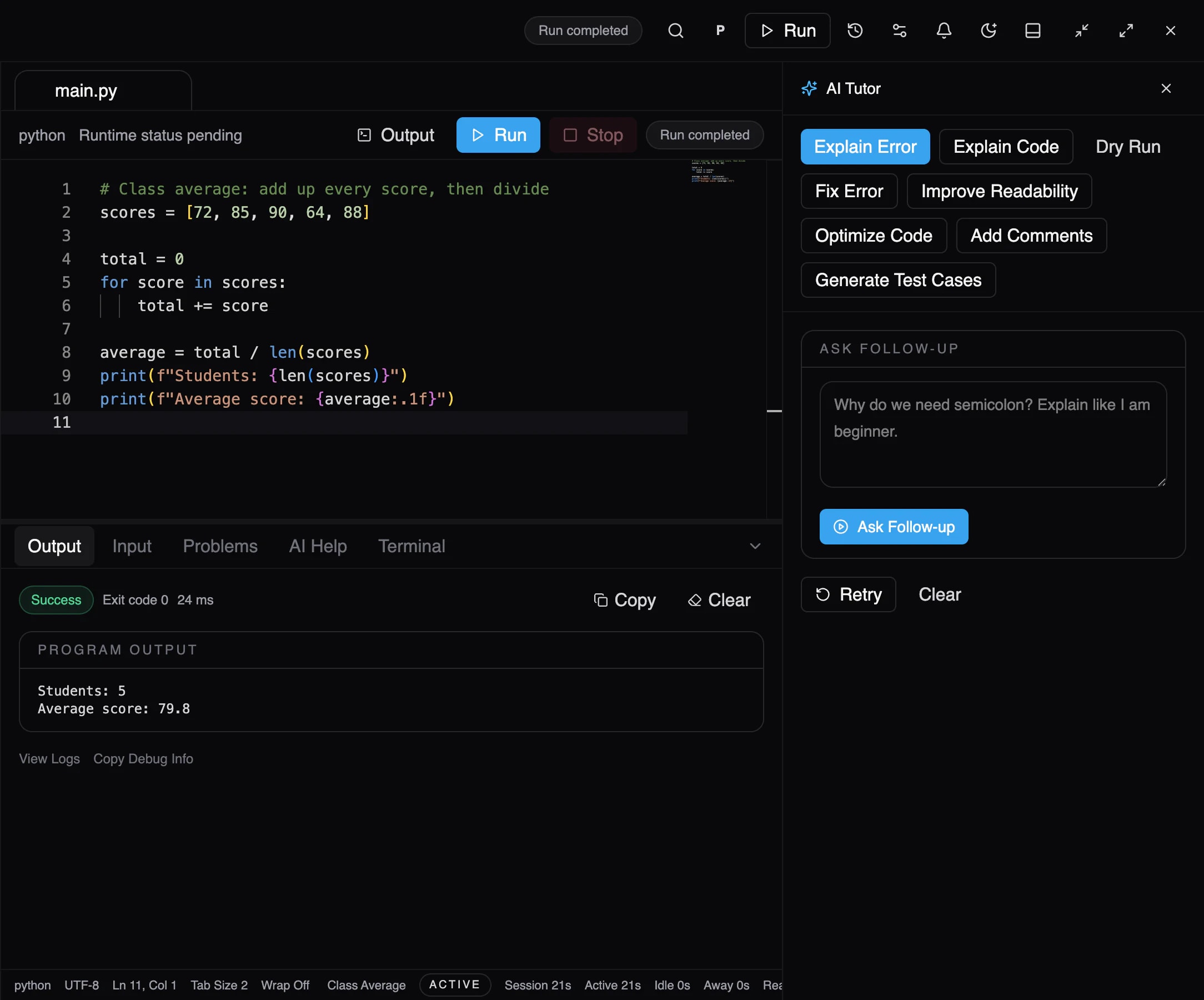Click Add Comments button

coord(1031,236)
